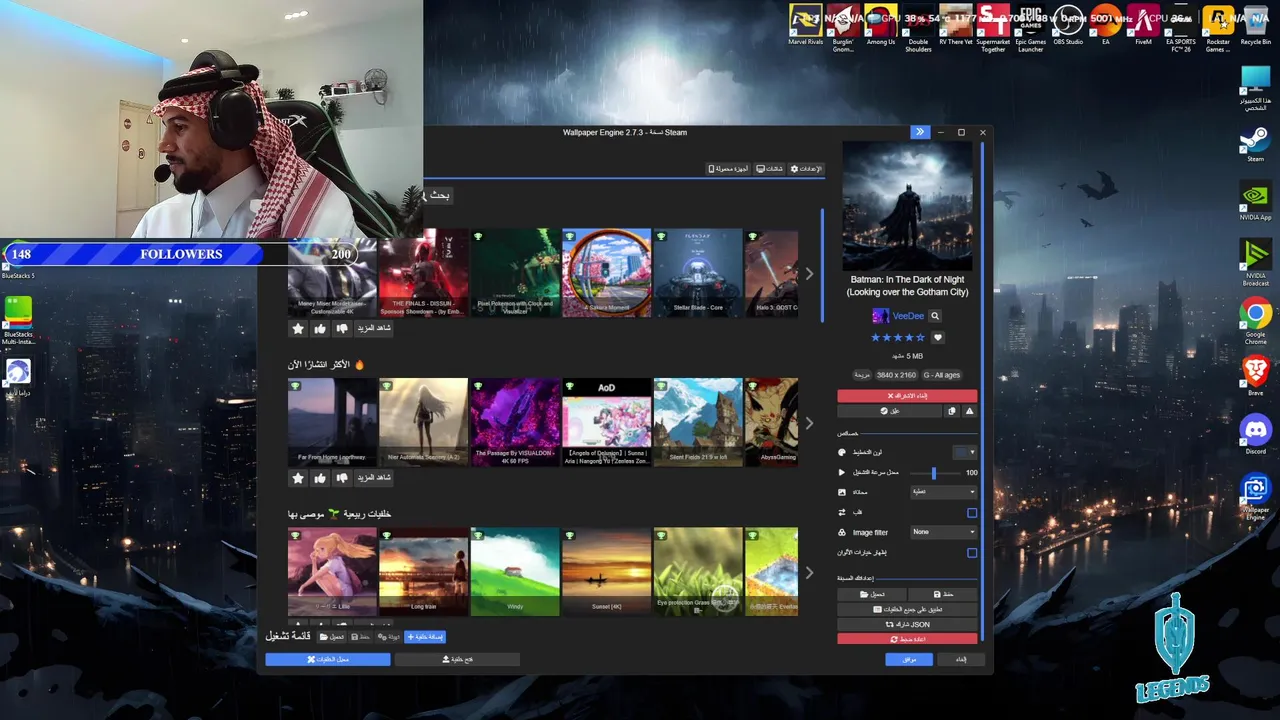Collapse the sidebar with the double-arrow button
Image resolution: width=1280 pixels, height=720 pixels.
(919, 132)
